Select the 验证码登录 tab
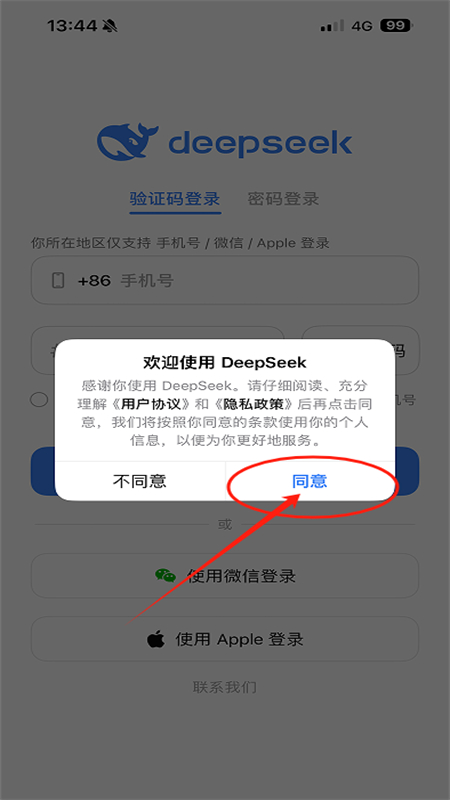 tap(174, 198)
